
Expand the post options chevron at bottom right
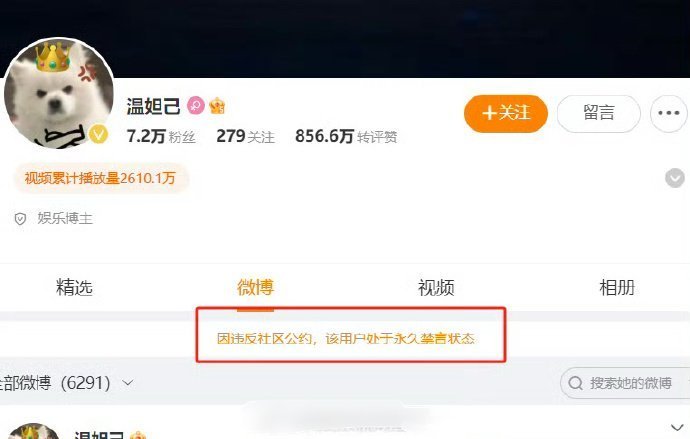[x=677, y=427]
